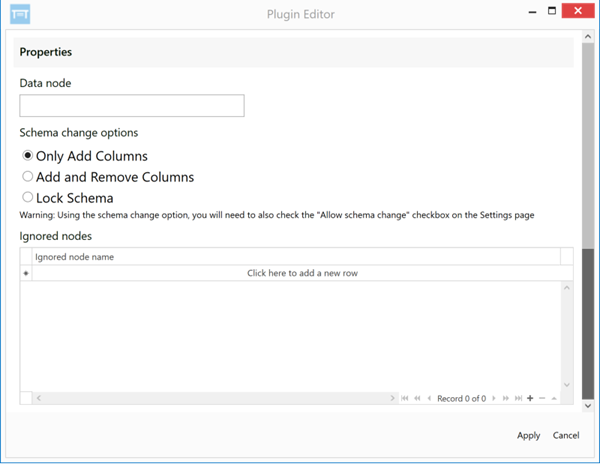Jump to previous page of records
This screenshot has height=464, width=600.
pos(417,398)
